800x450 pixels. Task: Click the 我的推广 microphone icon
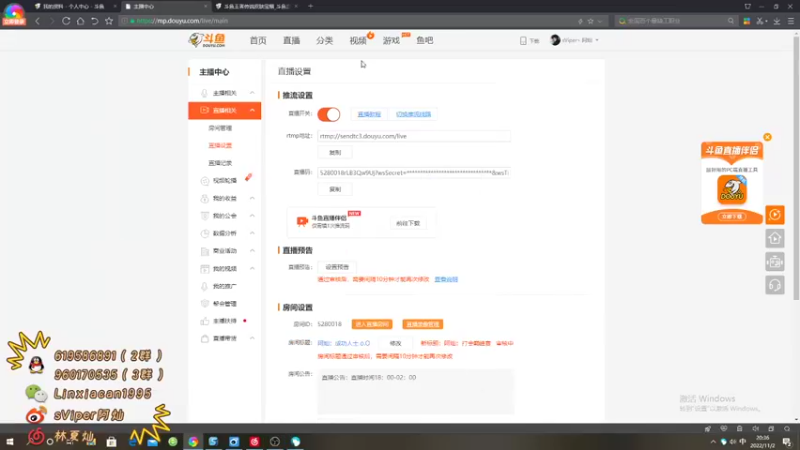click(x=205, y=286)
